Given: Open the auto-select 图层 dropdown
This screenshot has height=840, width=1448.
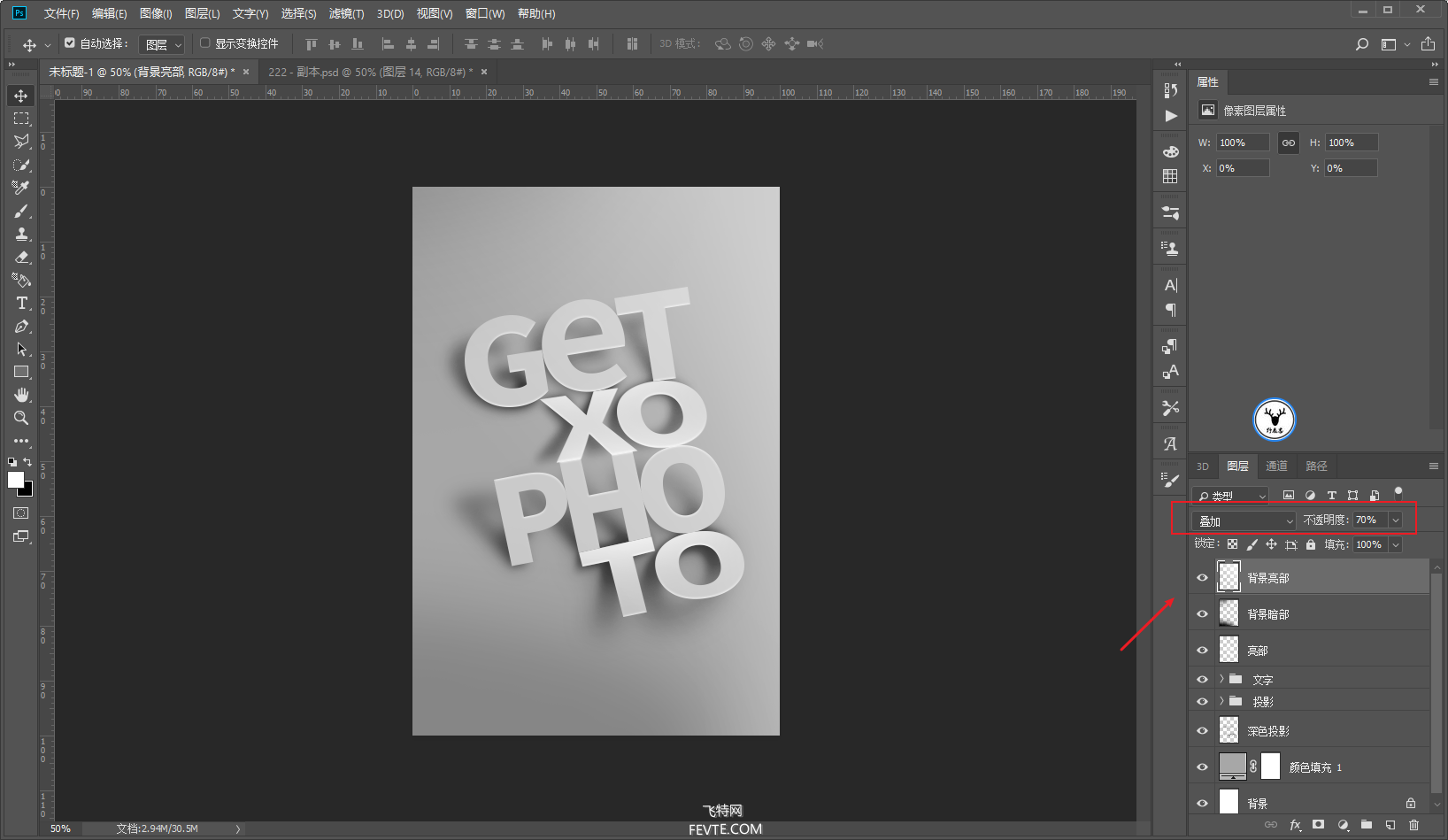Looking at the screenshot, I should click(162, 44).
